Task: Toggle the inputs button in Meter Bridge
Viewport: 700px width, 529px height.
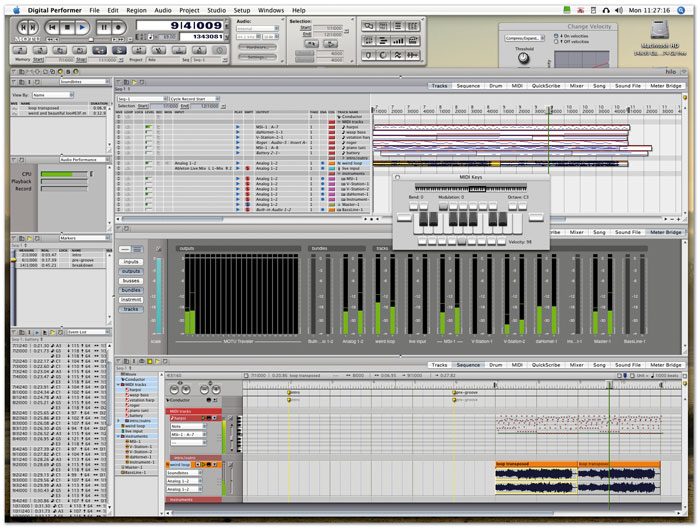Action: [131, 262]
